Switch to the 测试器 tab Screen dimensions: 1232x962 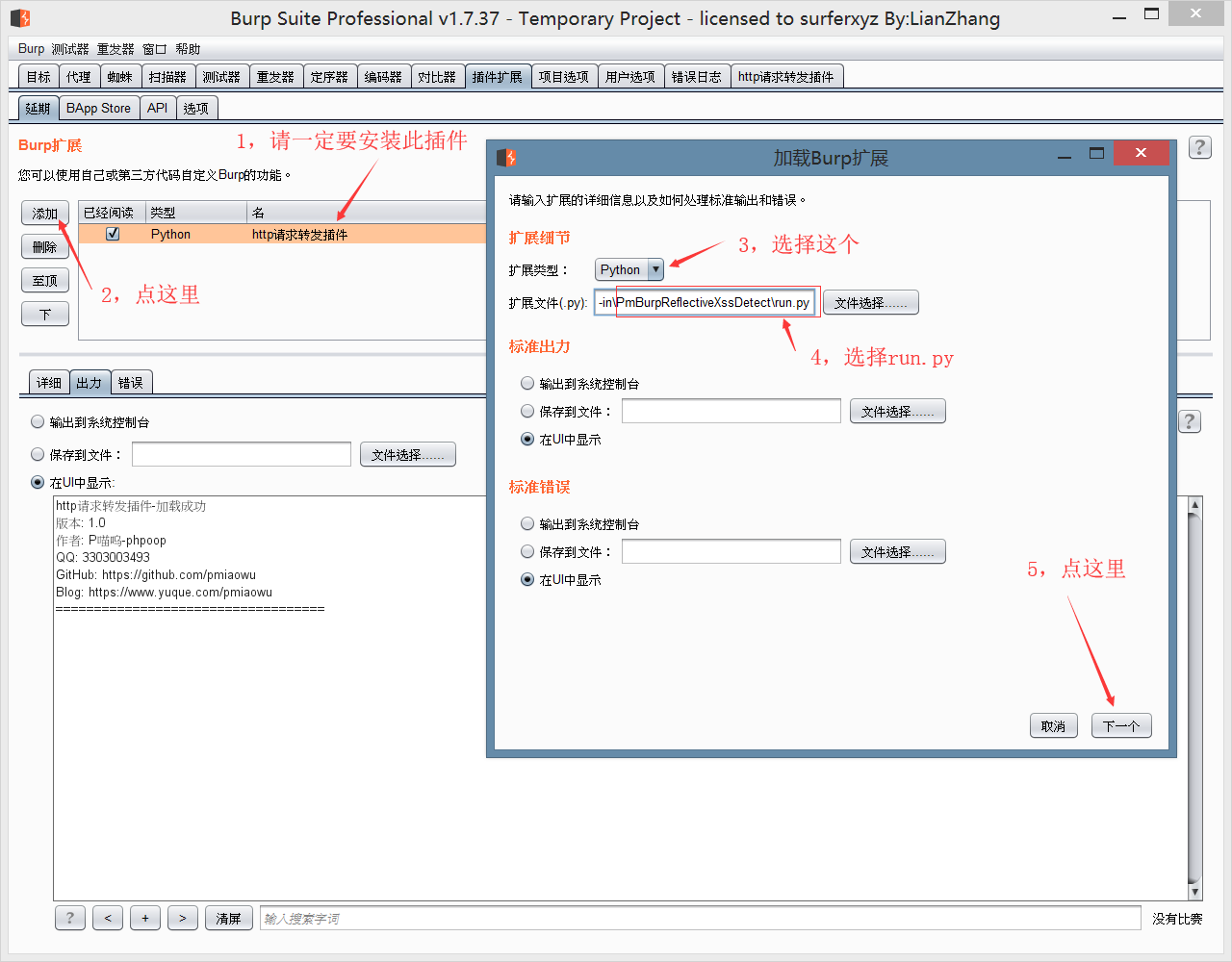tap(221, 77)
